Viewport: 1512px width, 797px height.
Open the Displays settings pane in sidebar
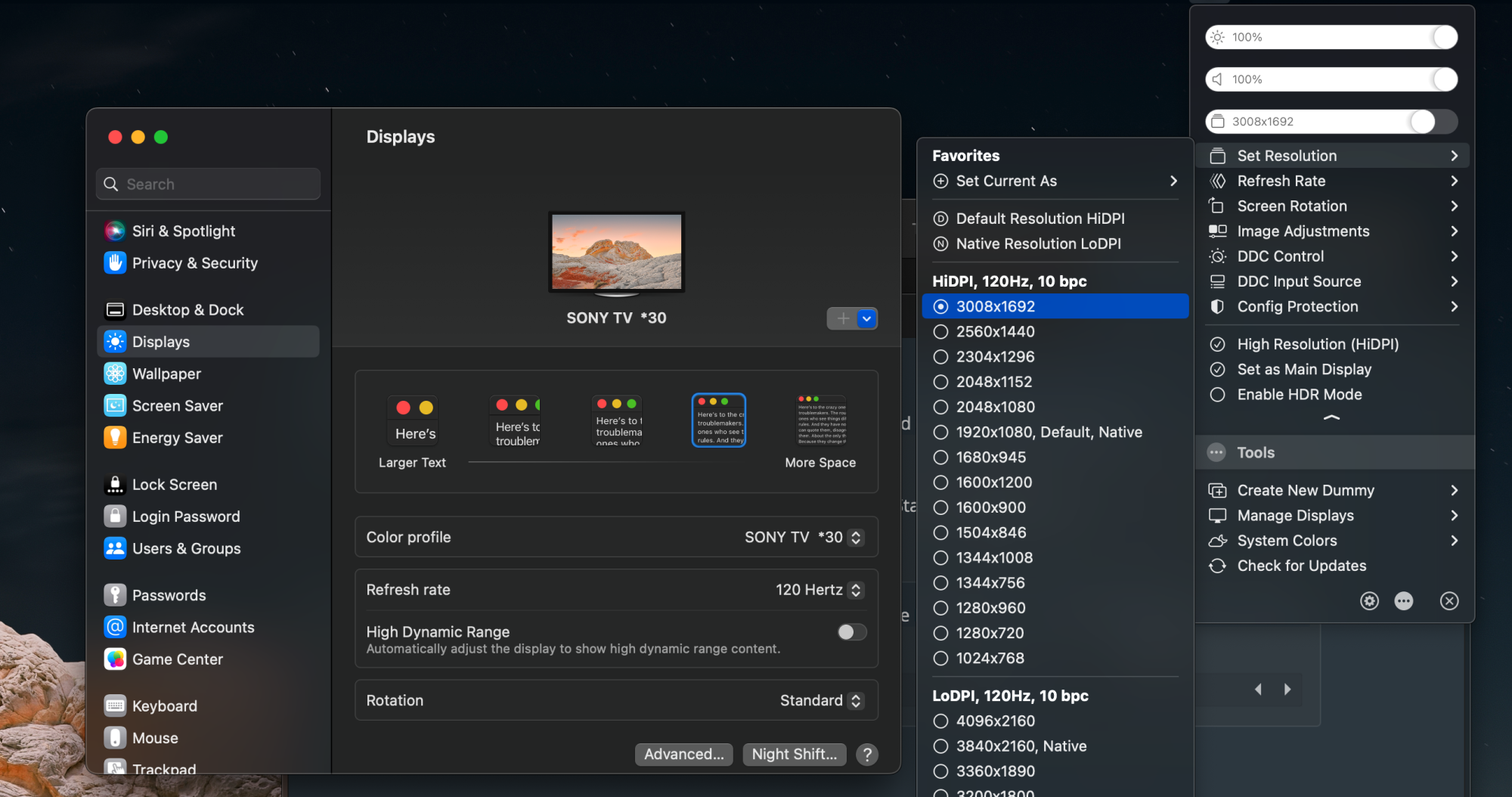pyautogui.click(x=209, y=342)
